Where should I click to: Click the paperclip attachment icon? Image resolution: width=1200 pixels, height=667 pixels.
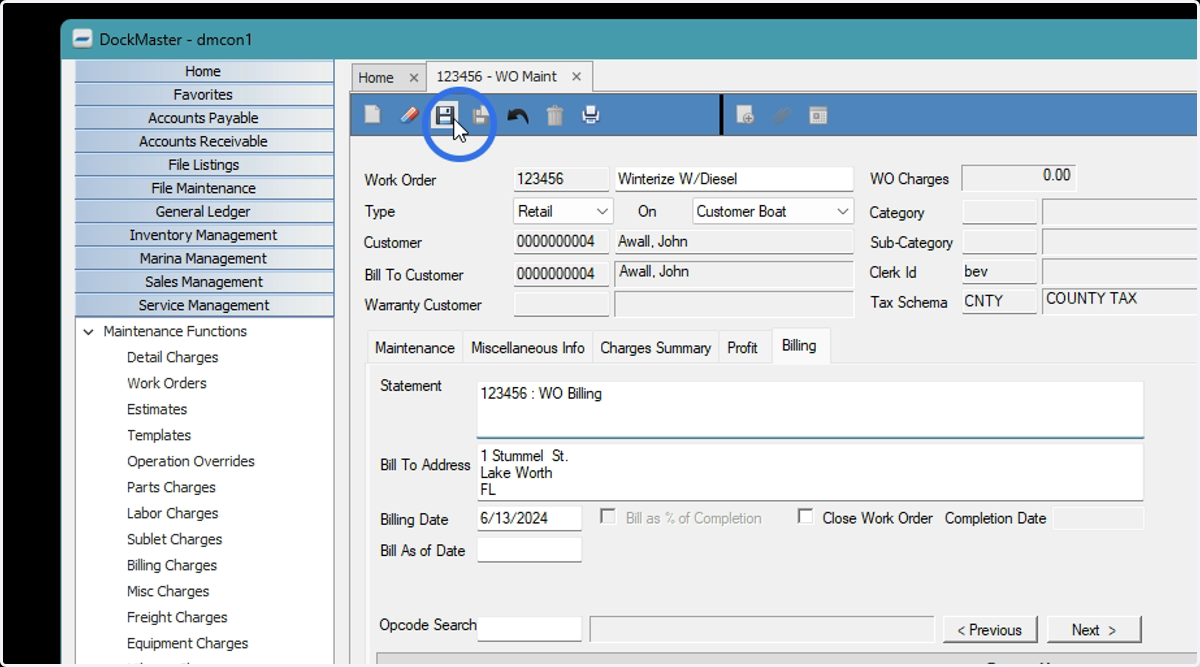pyautogui.click(x=782, y=115)
